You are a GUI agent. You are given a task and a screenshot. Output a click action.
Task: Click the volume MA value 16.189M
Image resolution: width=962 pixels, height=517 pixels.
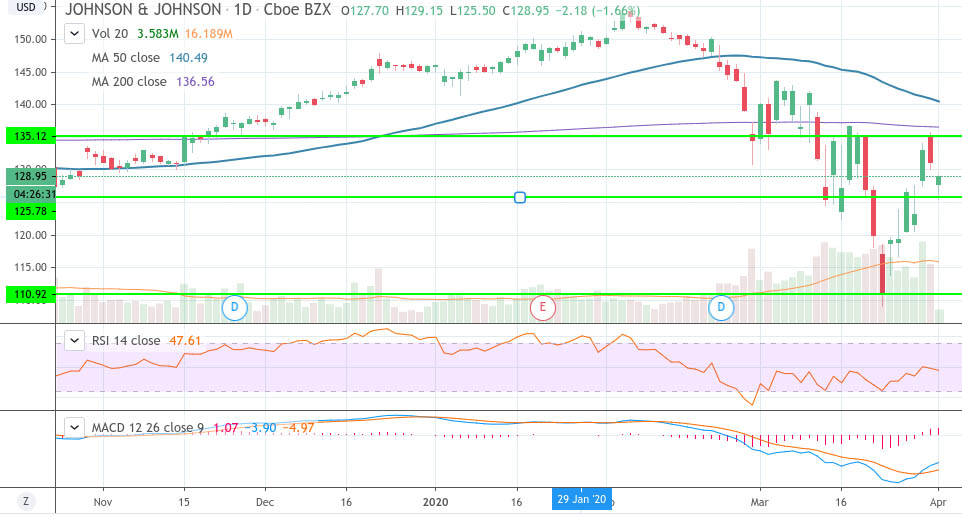click(209, 34)
